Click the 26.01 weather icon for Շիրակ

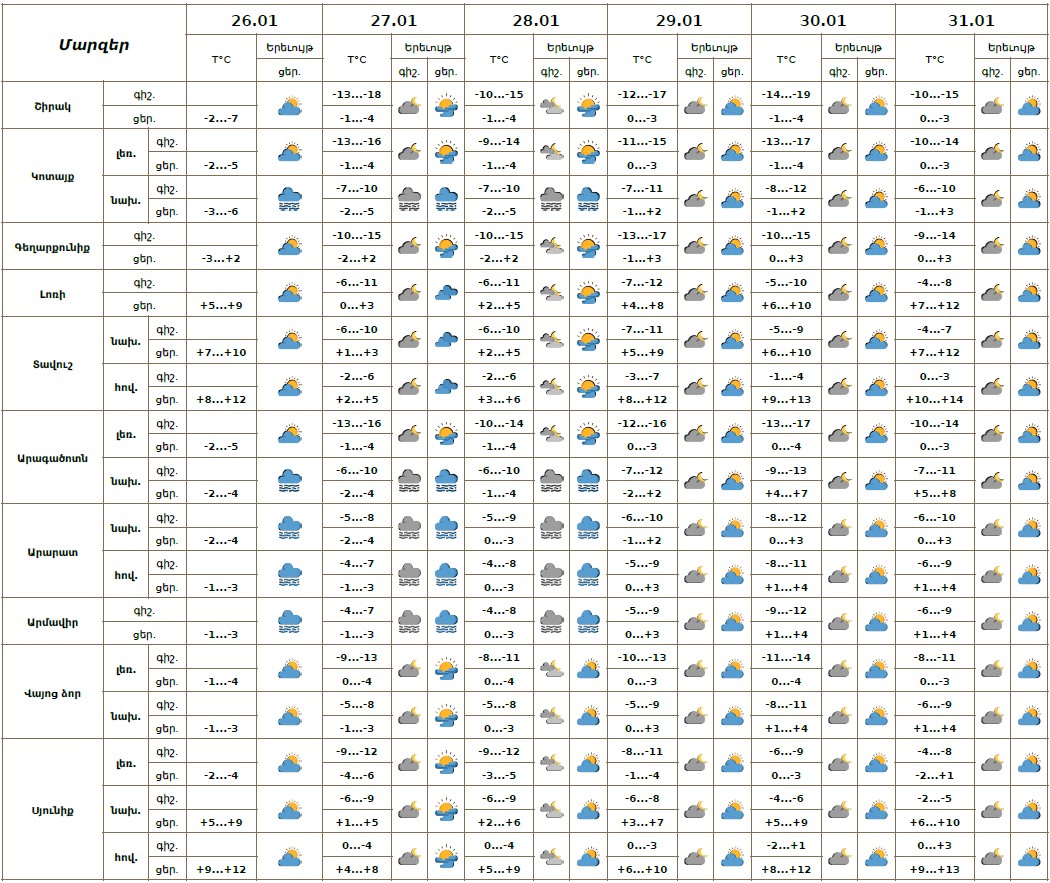(290, 106)
